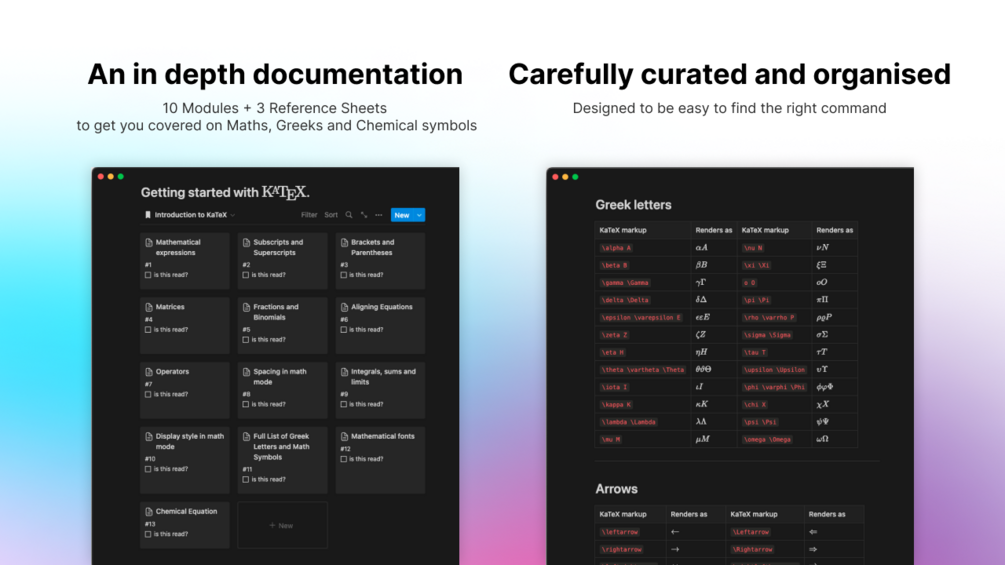Open the Mathematical expressions card title
This screenshot has height=565, width=1005.
pos(178,248)
